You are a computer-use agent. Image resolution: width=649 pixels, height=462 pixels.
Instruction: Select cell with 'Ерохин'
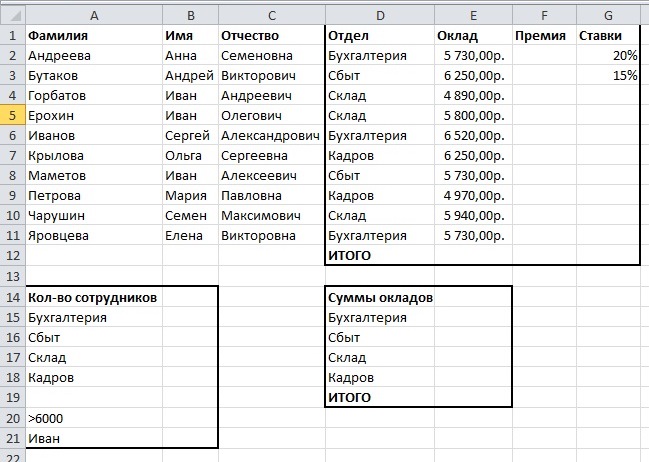94,116
